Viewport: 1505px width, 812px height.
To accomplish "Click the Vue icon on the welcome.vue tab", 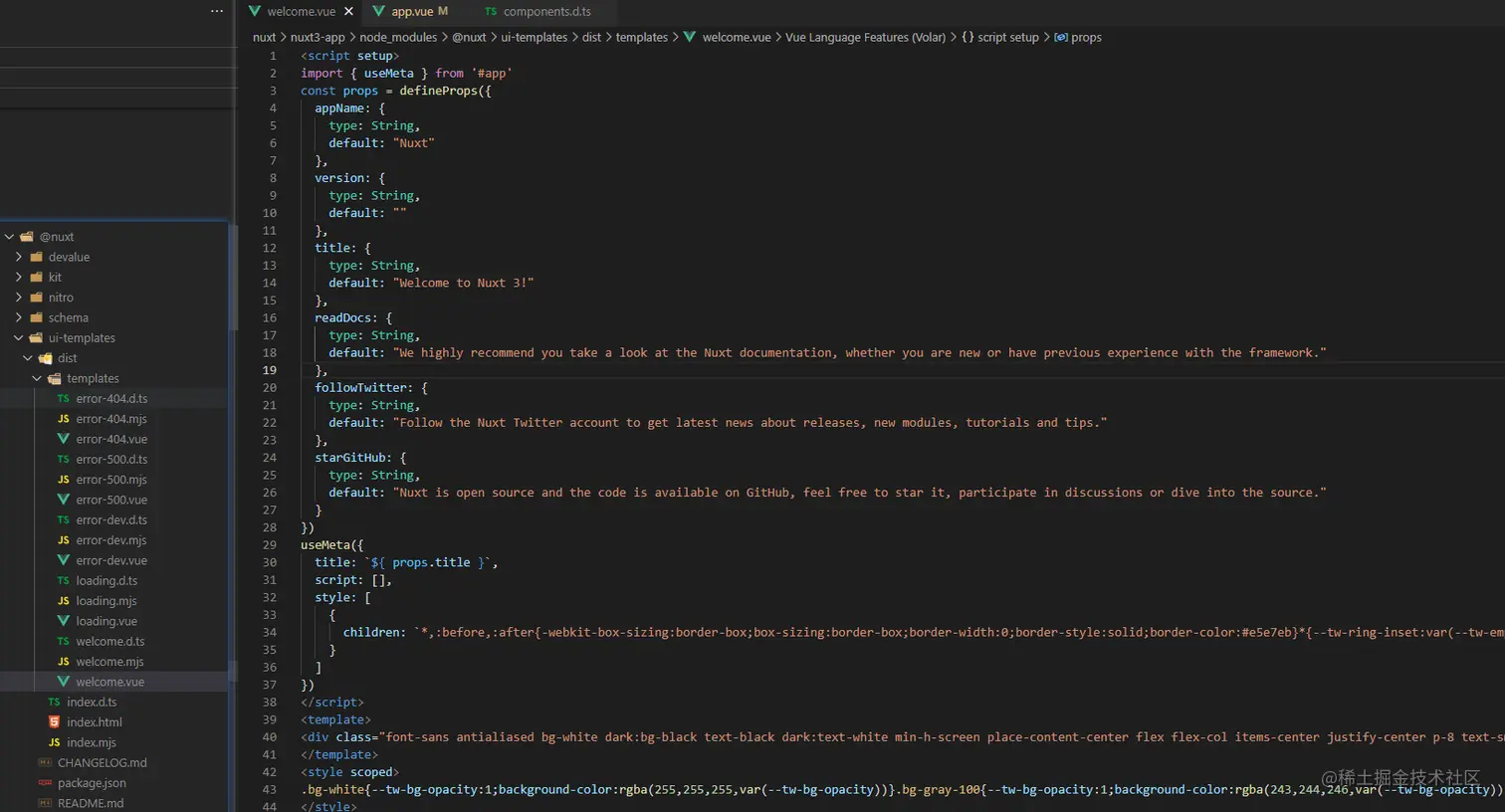I will [x=255, y=11].
